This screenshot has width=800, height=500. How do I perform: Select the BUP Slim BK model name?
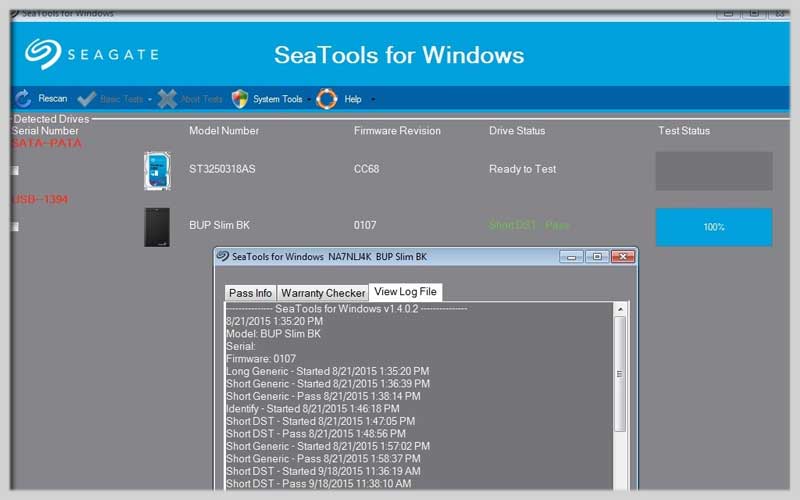[219, 225]
